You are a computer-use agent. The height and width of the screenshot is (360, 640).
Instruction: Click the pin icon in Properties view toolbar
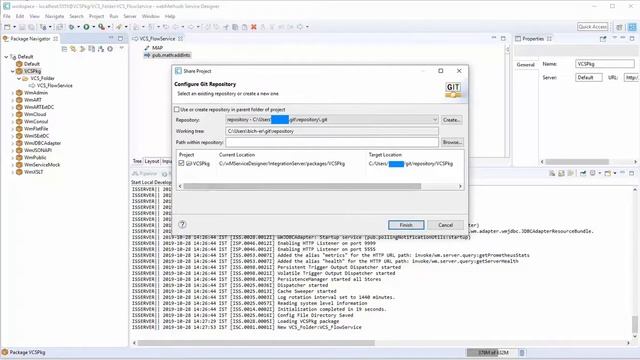click(603, 39)
